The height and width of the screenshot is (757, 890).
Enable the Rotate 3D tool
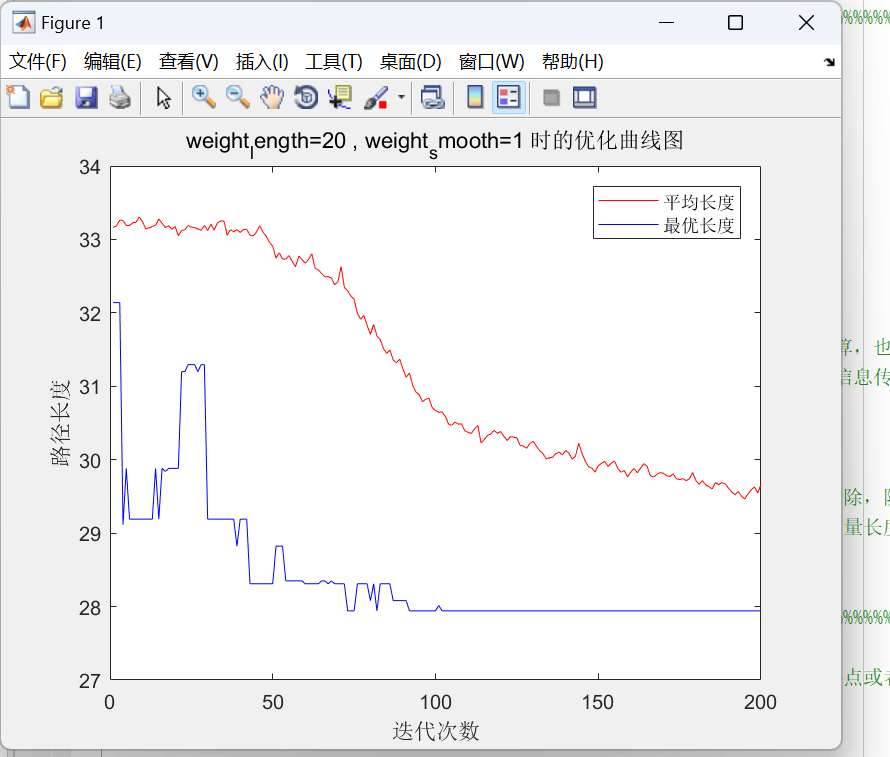click(305, 97)
